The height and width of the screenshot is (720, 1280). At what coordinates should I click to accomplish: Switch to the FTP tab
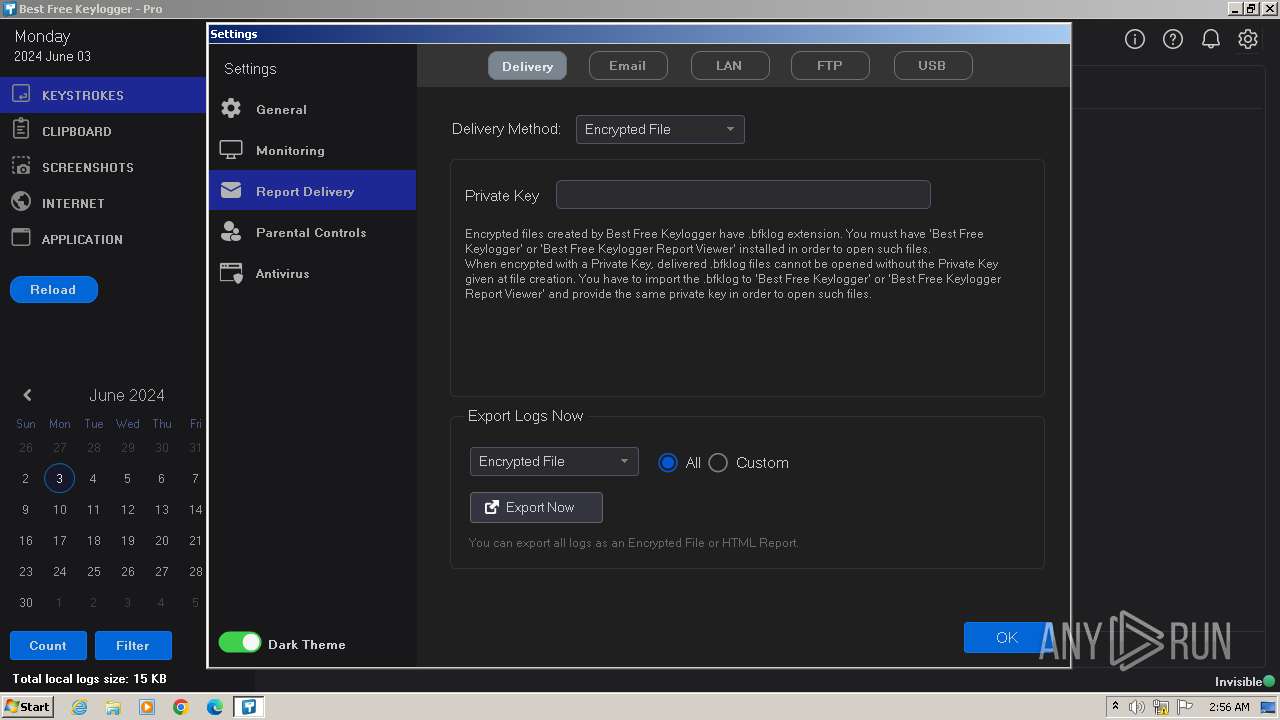(829, 66)
